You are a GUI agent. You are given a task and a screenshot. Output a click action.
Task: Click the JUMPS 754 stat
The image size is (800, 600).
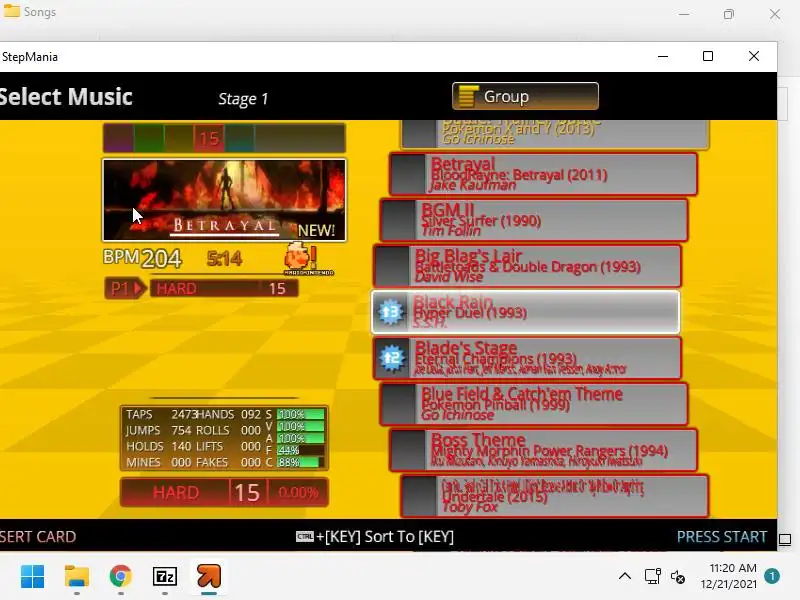tap(158, 430)
